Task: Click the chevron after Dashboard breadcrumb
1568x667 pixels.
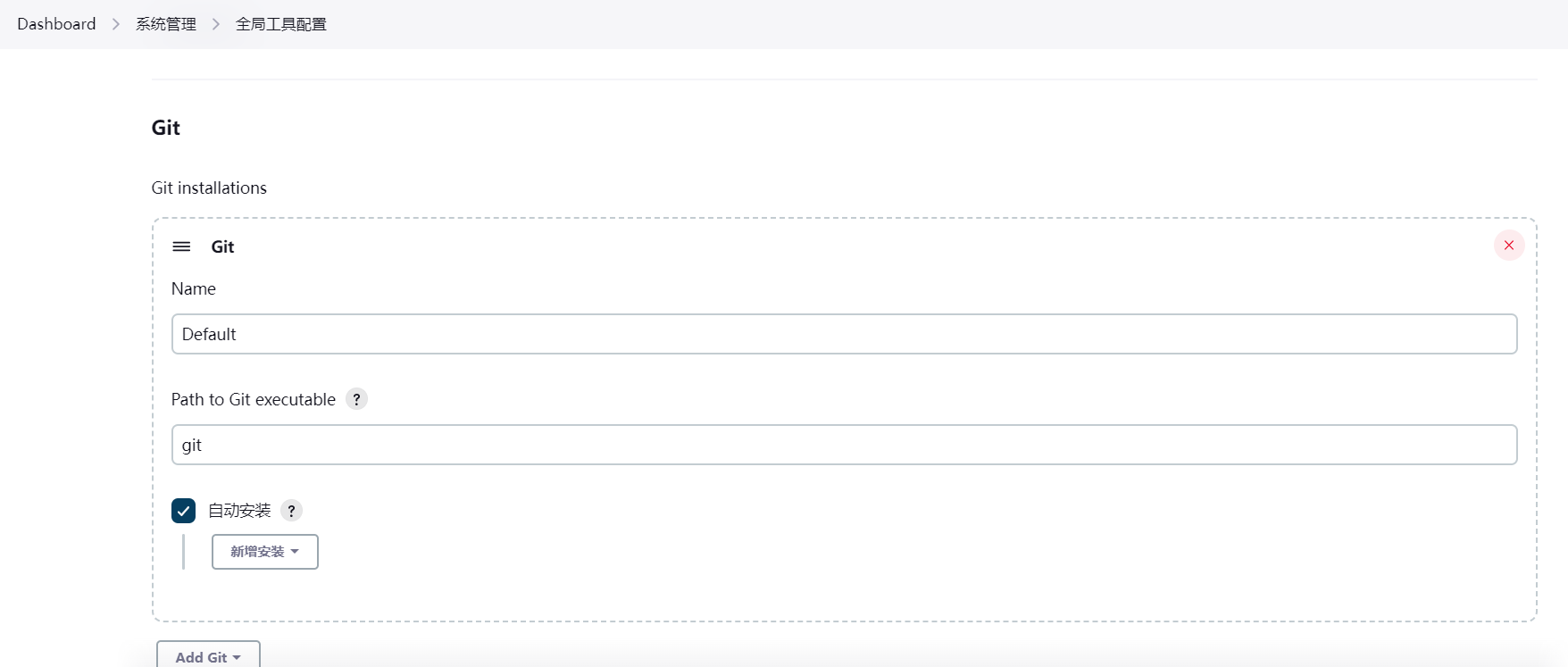Action: click(x=116, y=24)
